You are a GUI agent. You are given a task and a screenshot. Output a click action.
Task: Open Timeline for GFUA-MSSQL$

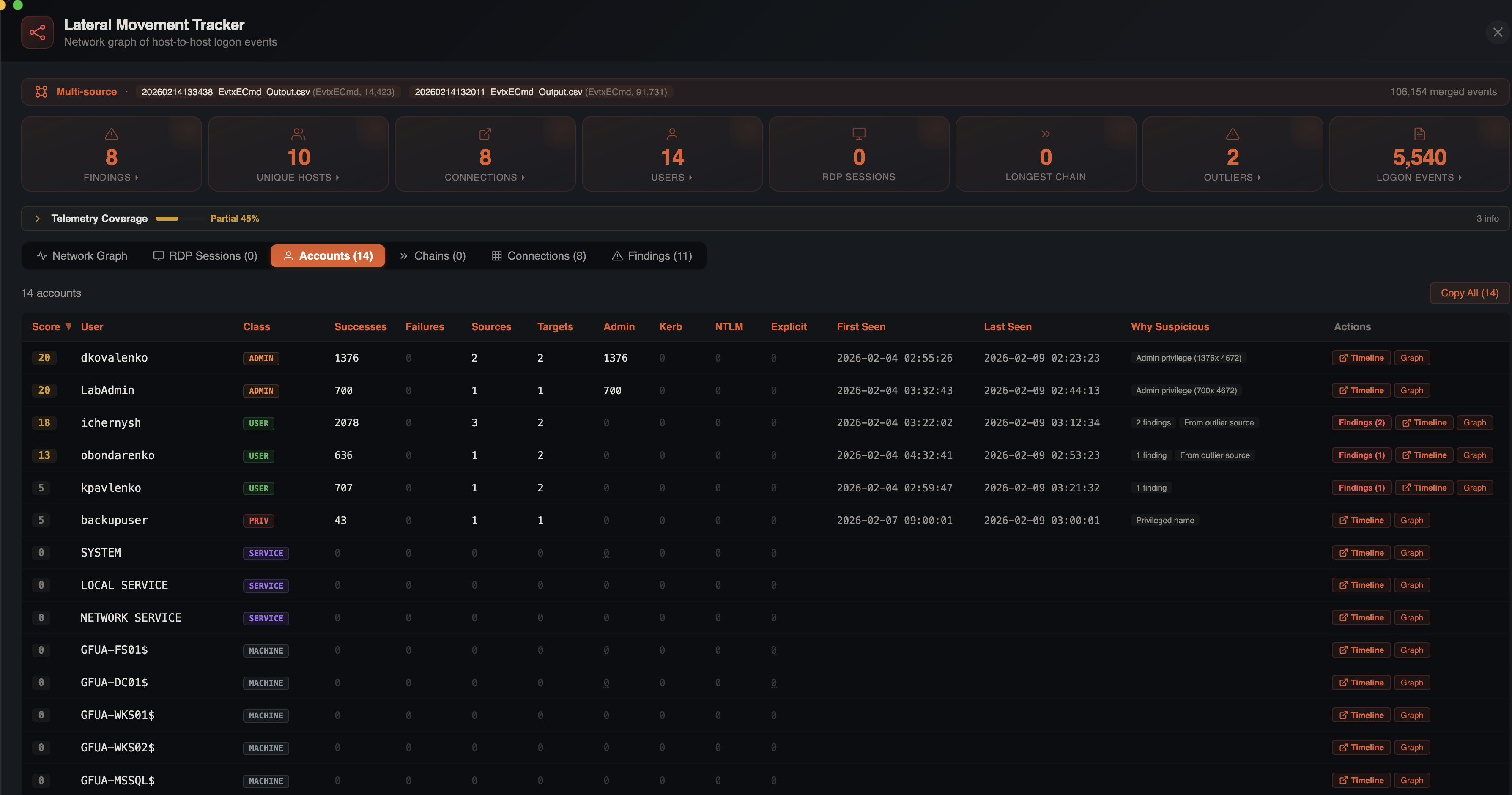tap(1361, 780)
